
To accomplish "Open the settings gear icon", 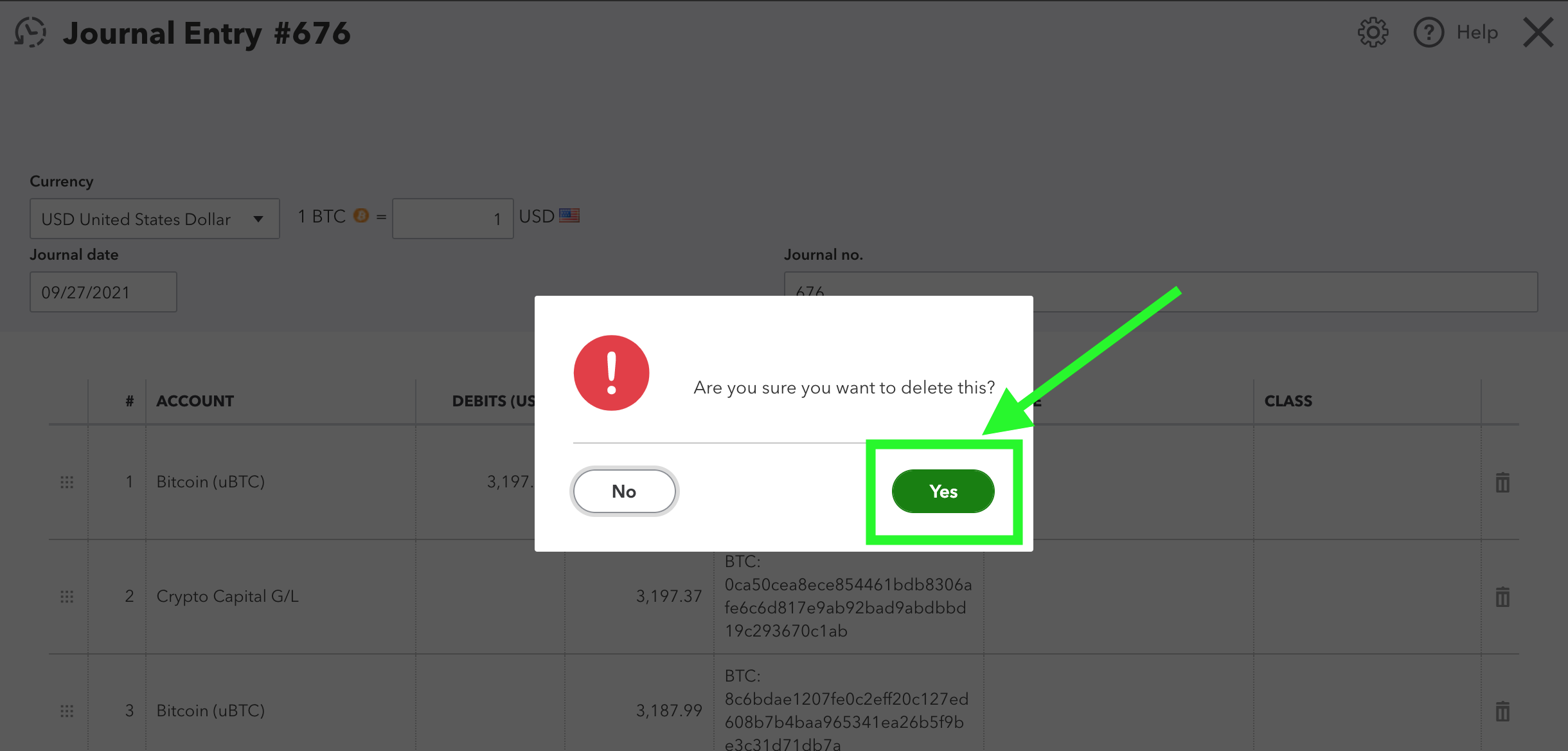I will click(1373, 32).
